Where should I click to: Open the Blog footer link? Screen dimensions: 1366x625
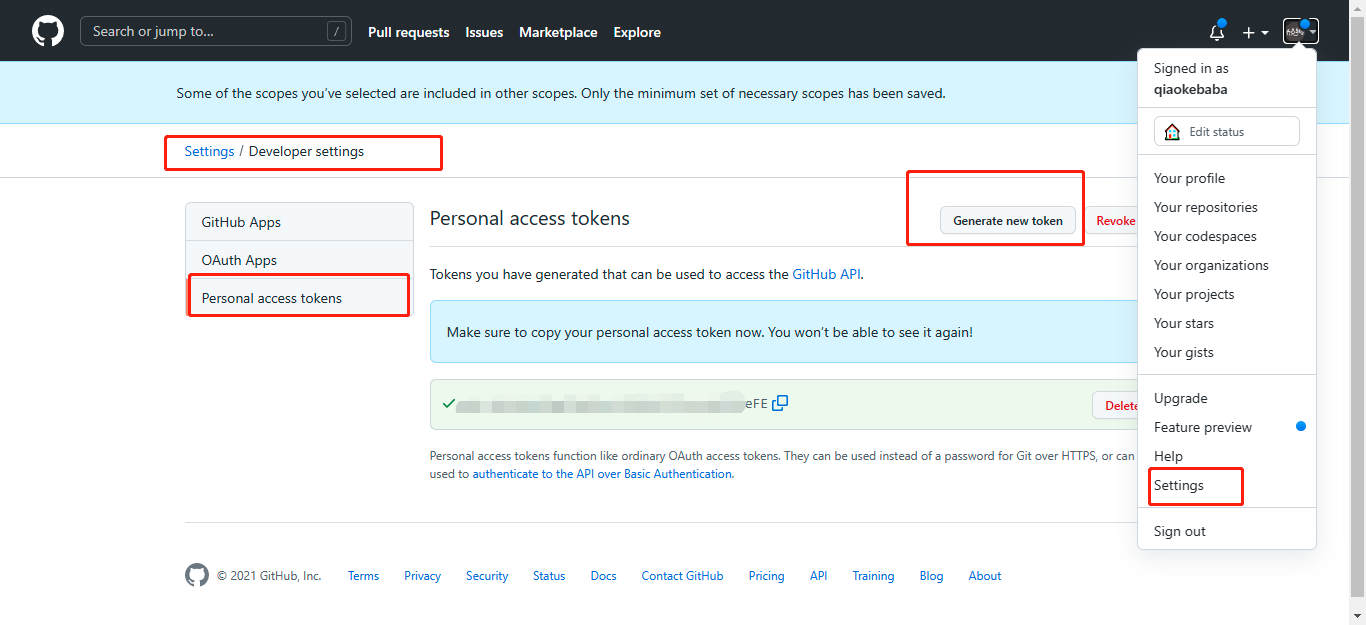pyautogui.click(x=931, y=576)
